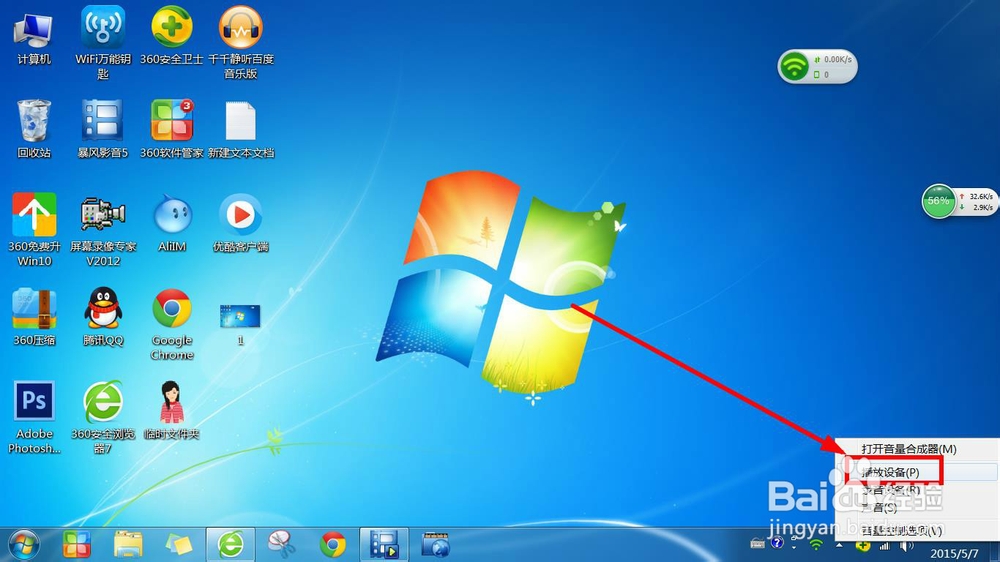The image size is (1000, 562).
Task: Click the tray keyboard input icon
Action: pos(758,544)
